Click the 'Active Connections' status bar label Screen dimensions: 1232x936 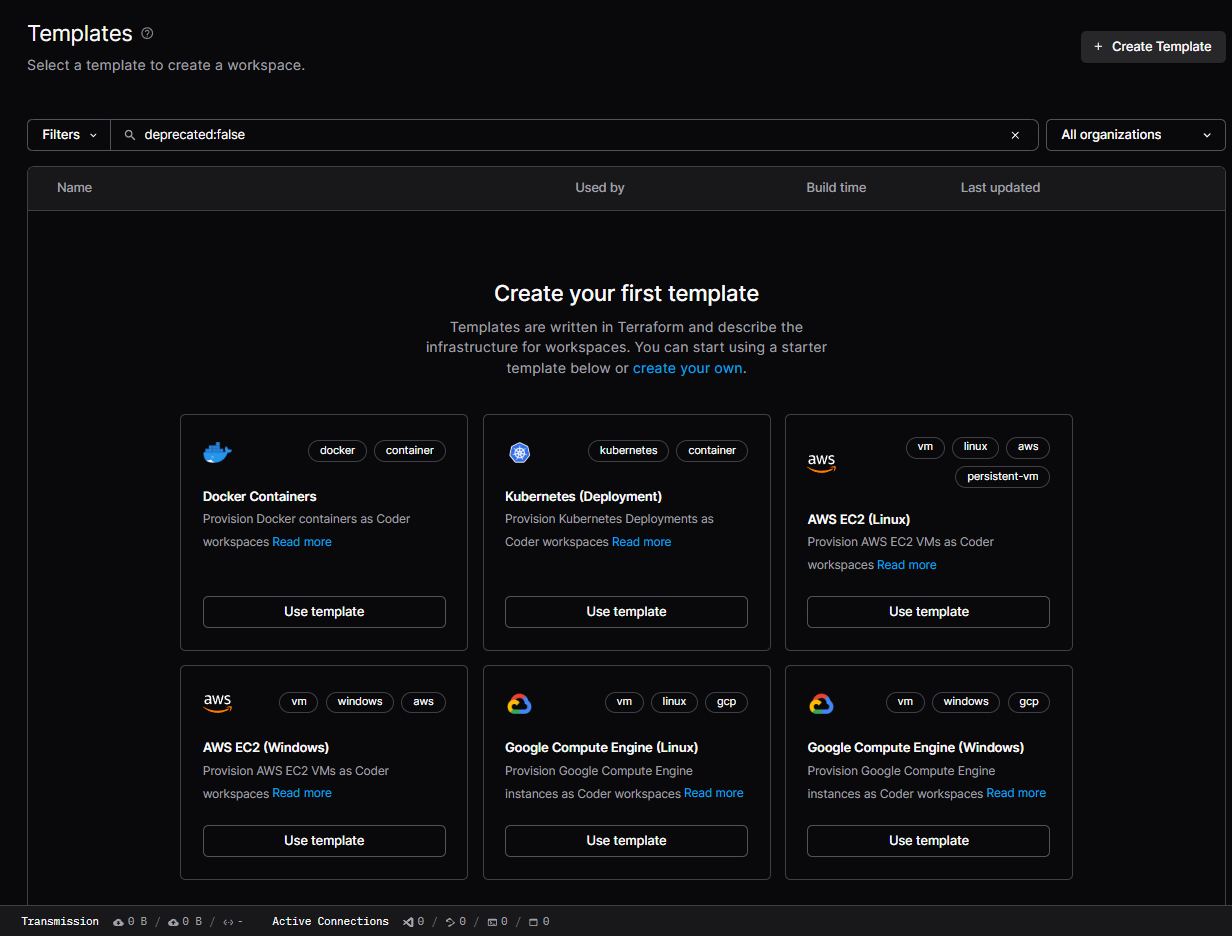click(x=331, y=922)
